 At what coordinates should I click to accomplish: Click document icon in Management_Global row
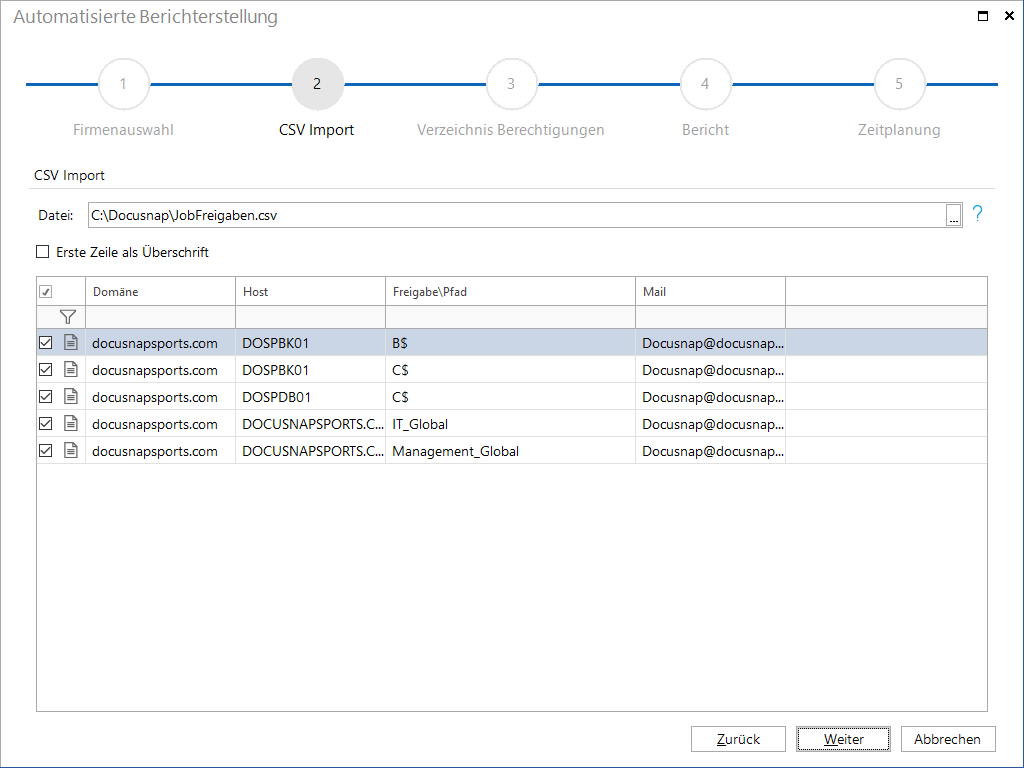[x=71, y=451]
